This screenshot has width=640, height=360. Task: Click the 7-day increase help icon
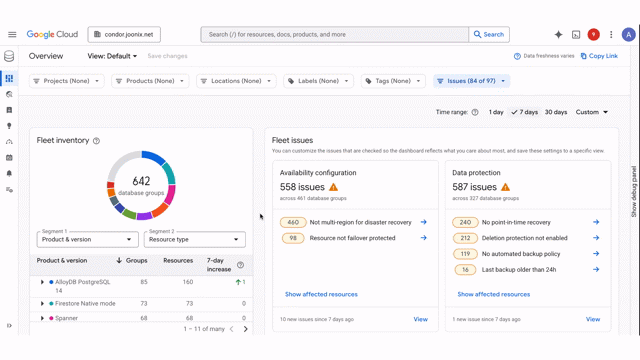[240, 265]
